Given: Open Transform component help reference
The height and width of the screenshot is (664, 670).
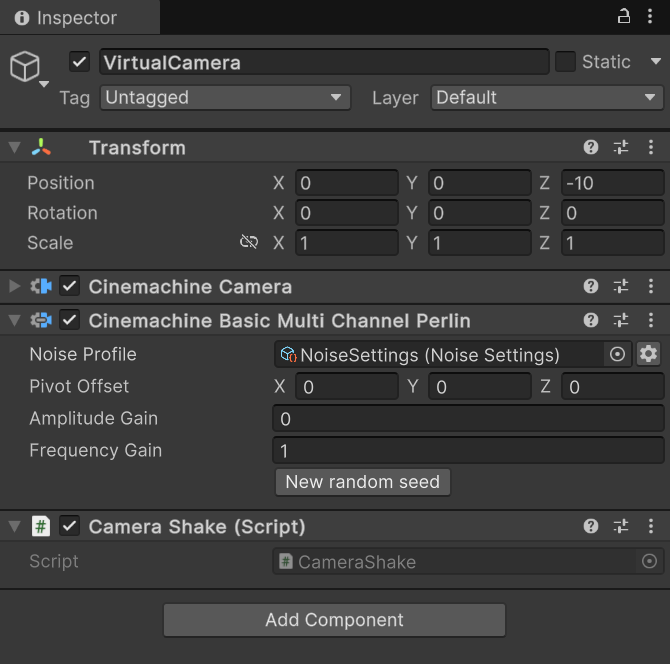Looking at the screenshot, I should coord(591,147).
